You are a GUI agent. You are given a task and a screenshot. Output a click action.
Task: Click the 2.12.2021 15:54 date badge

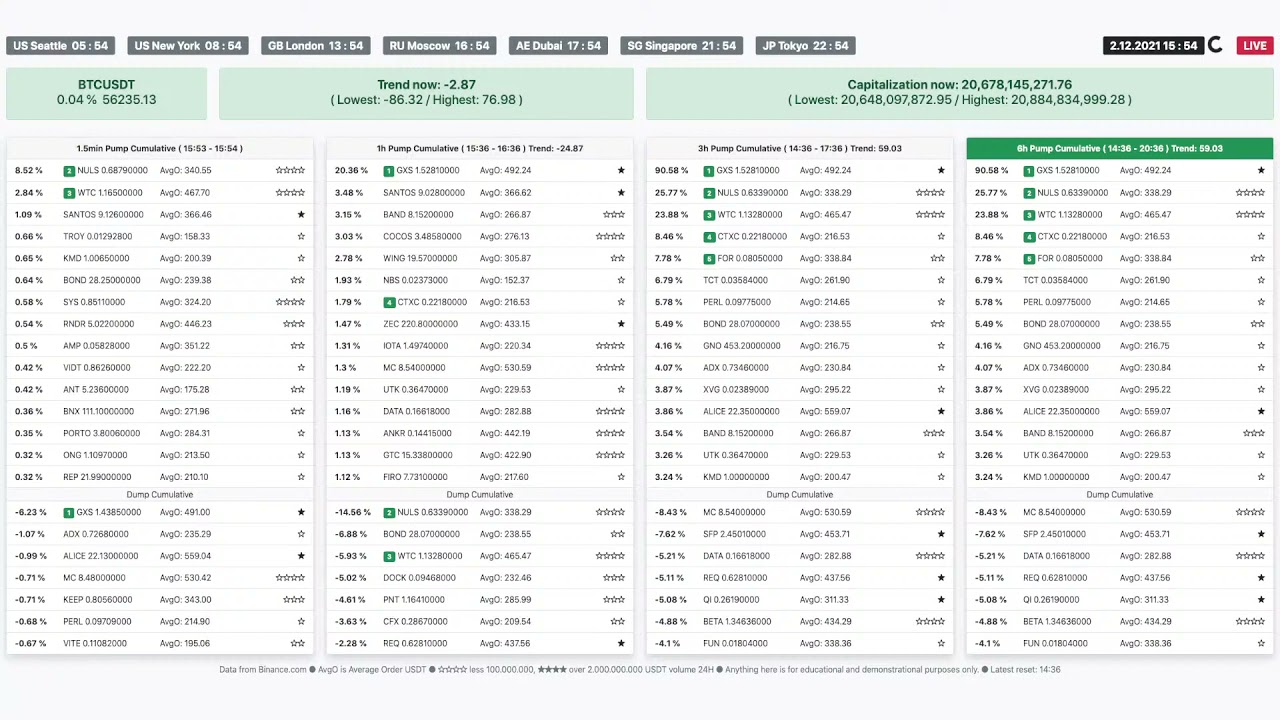pos(1153,45)
